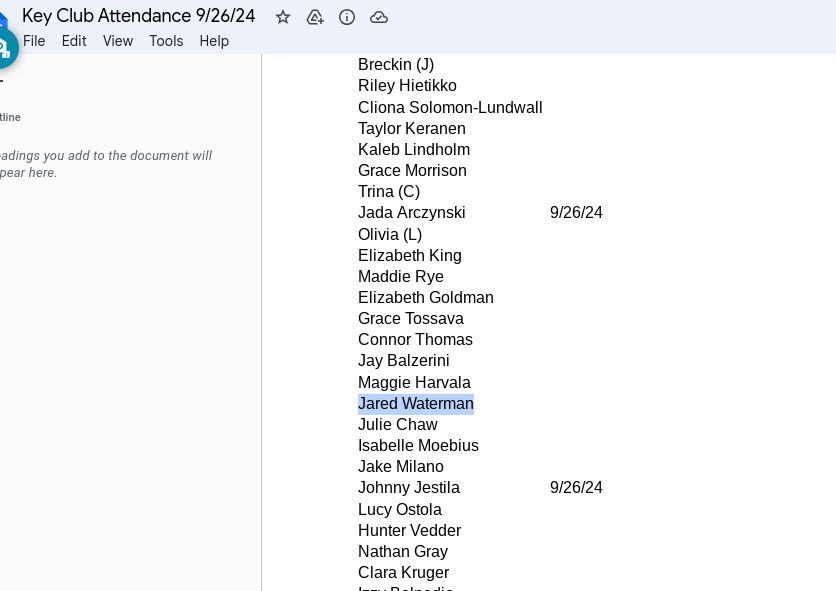The image size is (836, 591).
Task: Click on the name Isabelle Moebius
Action: [x=418, y=446]
